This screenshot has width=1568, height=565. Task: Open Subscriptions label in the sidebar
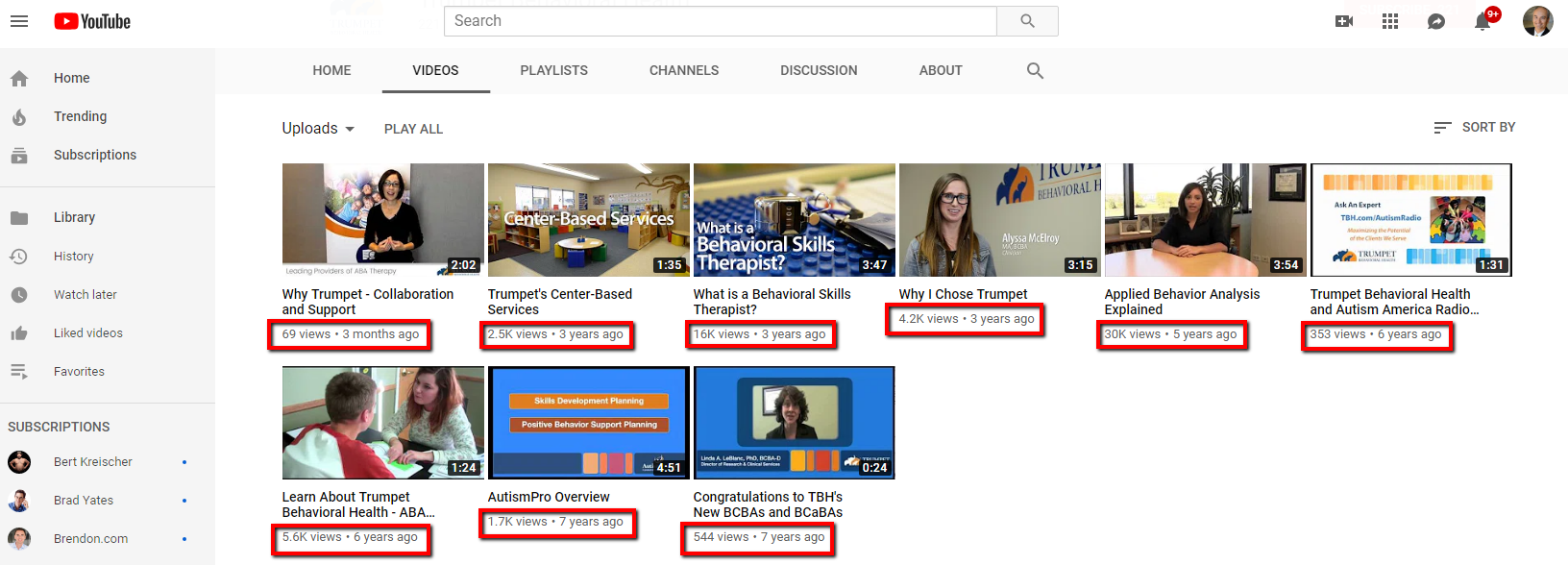(x=95, y=155)
